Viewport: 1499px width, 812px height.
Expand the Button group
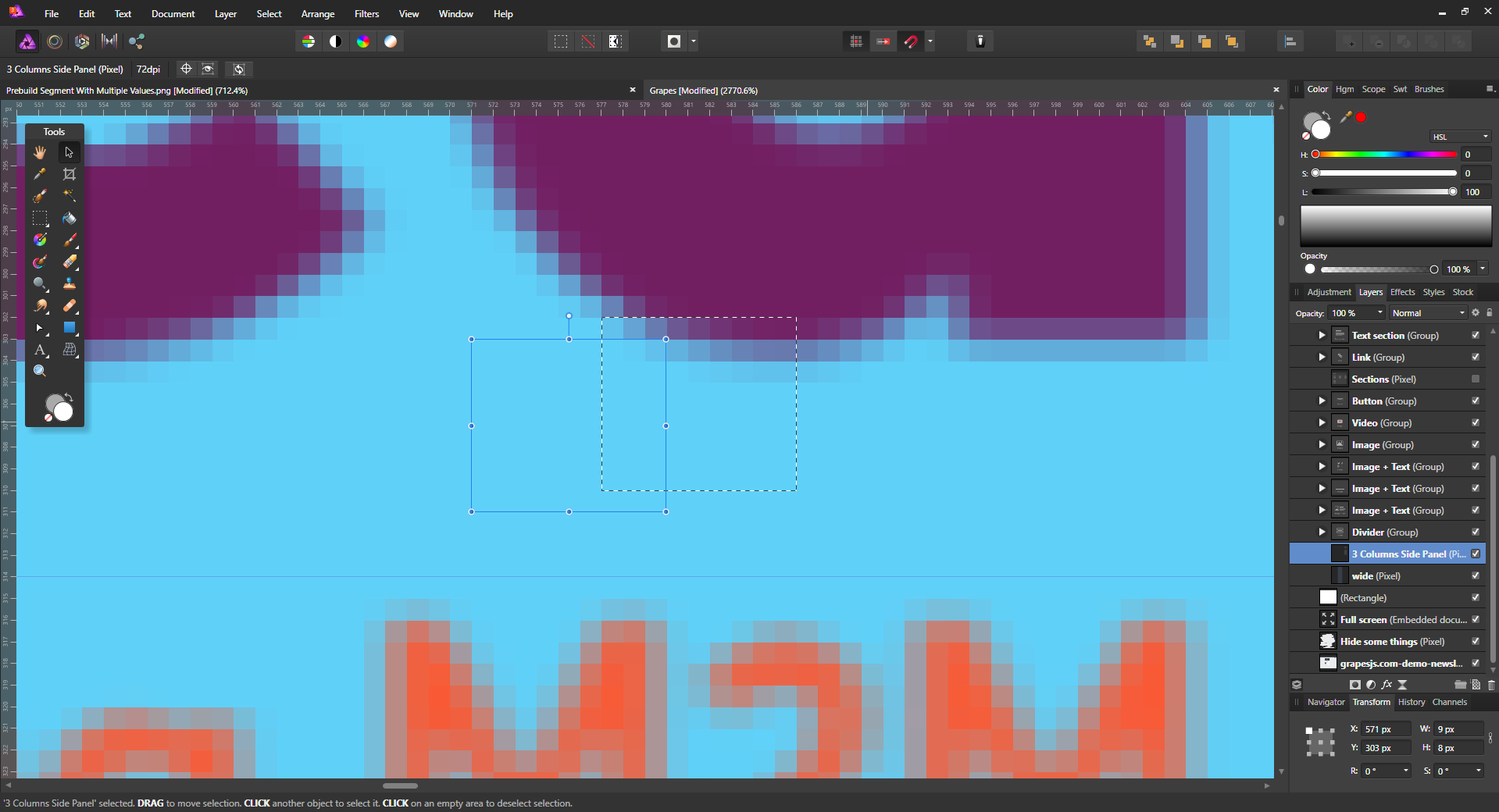[1322, 401]
